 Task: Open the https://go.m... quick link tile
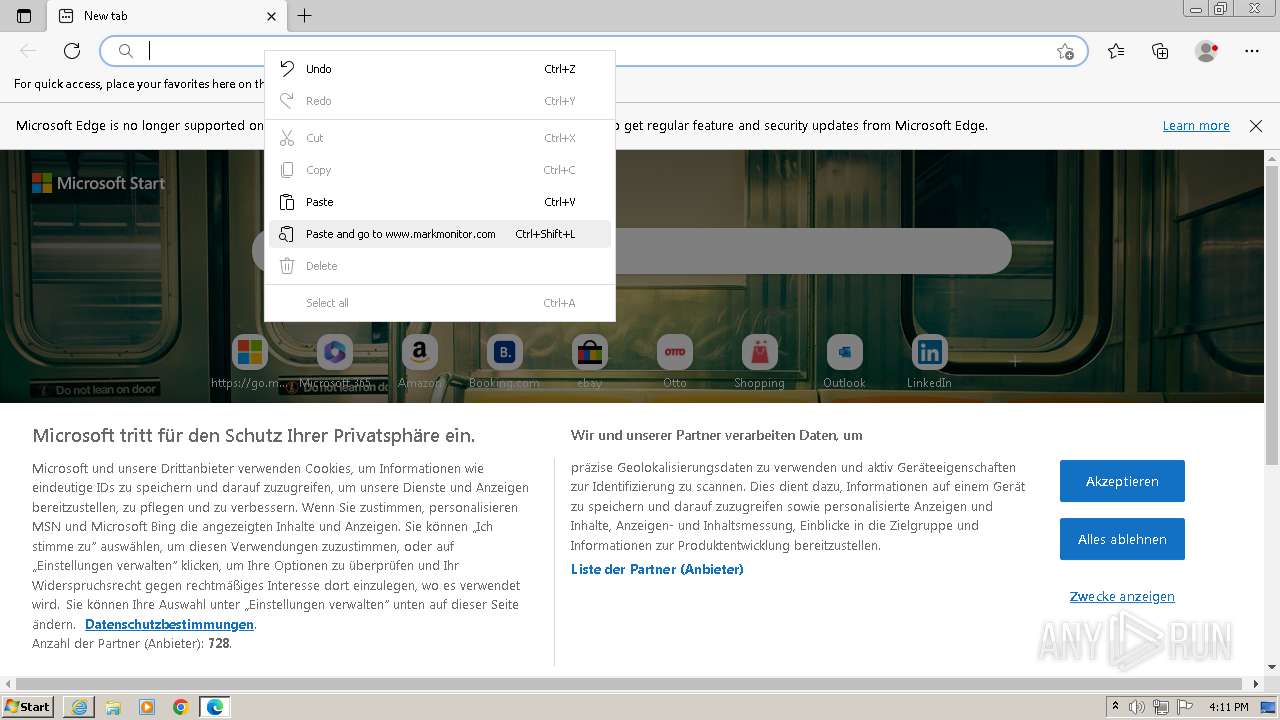[x=250, y=362]
